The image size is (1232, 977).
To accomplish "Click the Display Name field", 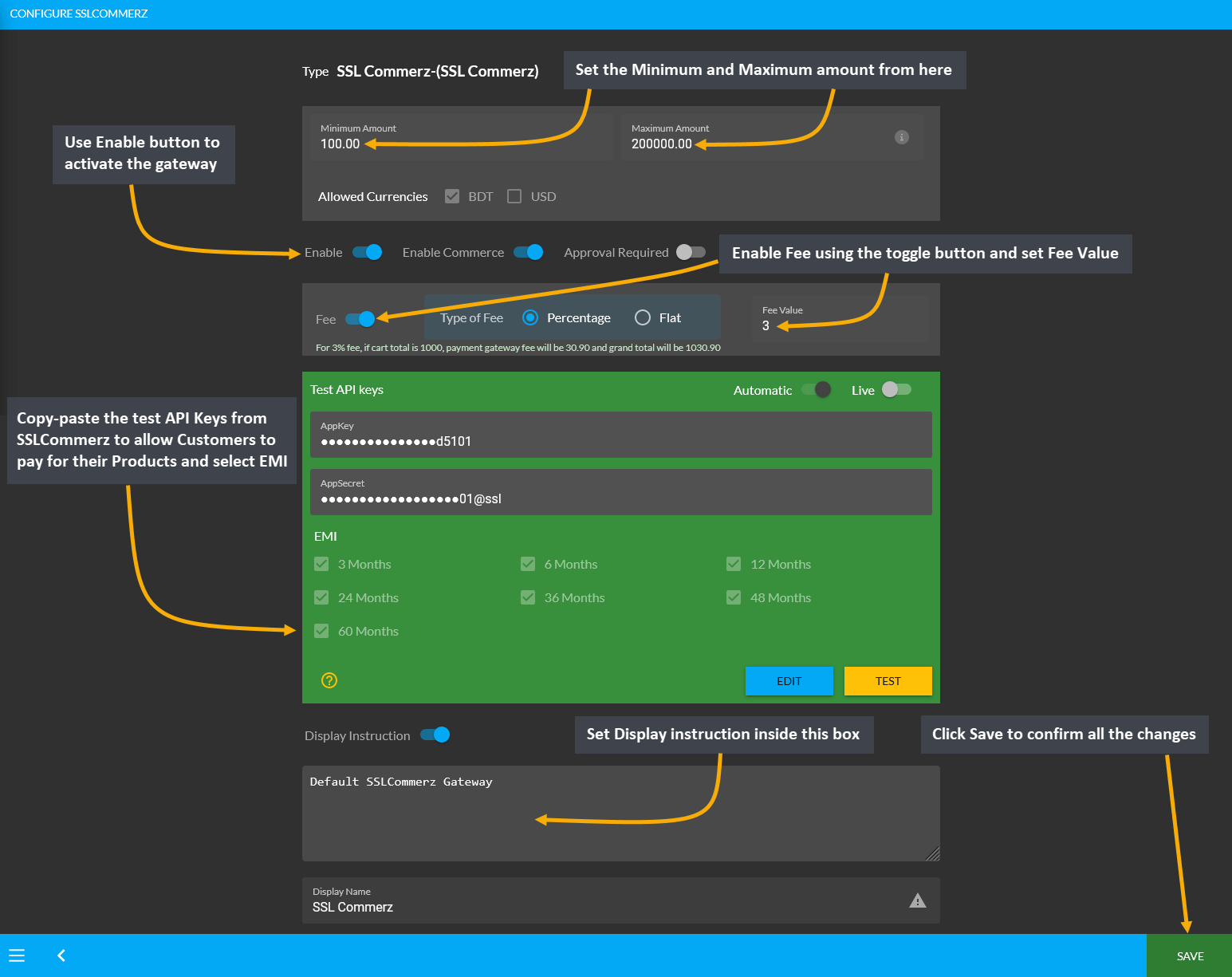I will (621, 900).
